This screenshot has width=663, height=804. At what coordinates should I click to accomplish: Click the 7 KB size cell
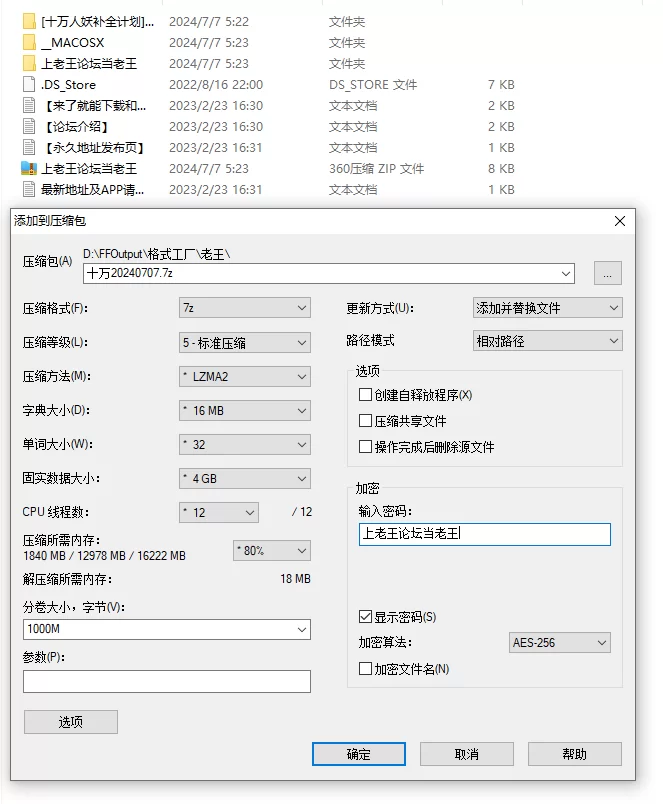pyautogui.click(x=501, y=85)
